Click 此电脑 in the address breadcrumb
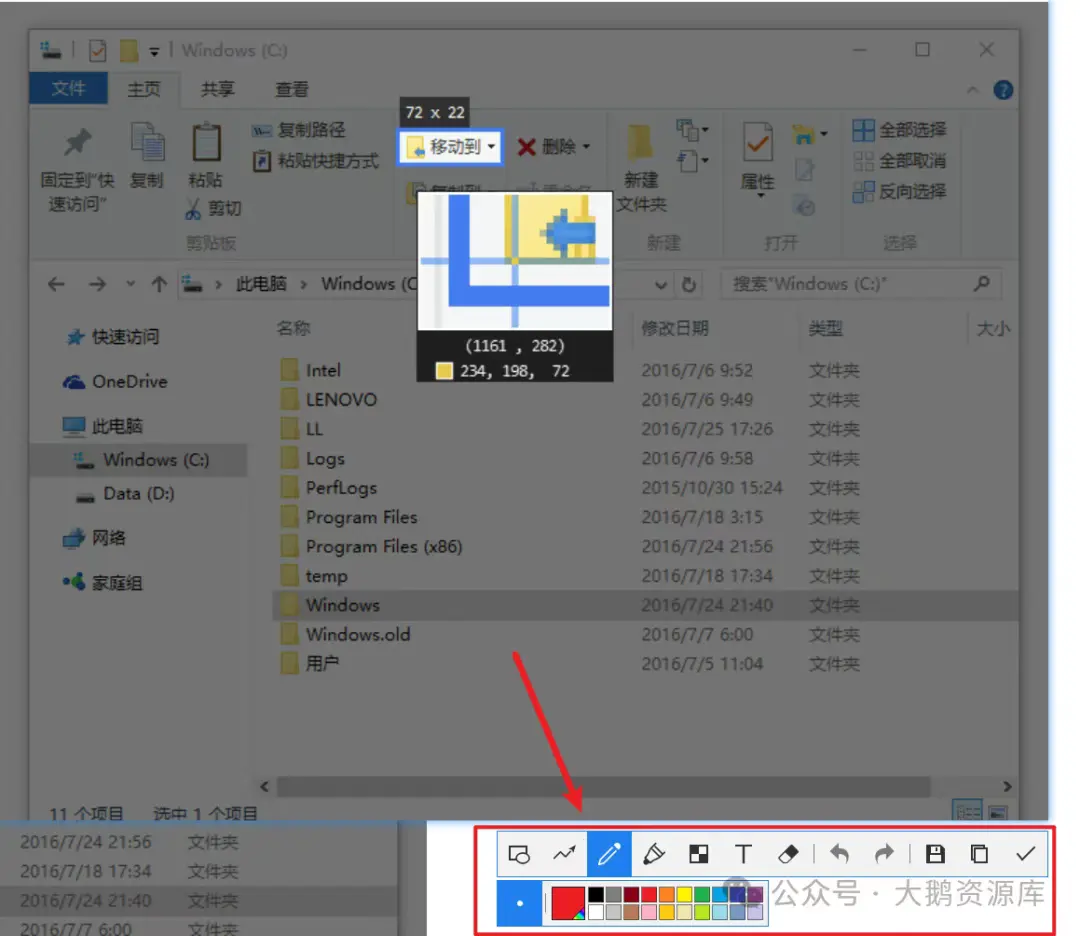This screenshot has height=936, width=1080. point(261,284)
